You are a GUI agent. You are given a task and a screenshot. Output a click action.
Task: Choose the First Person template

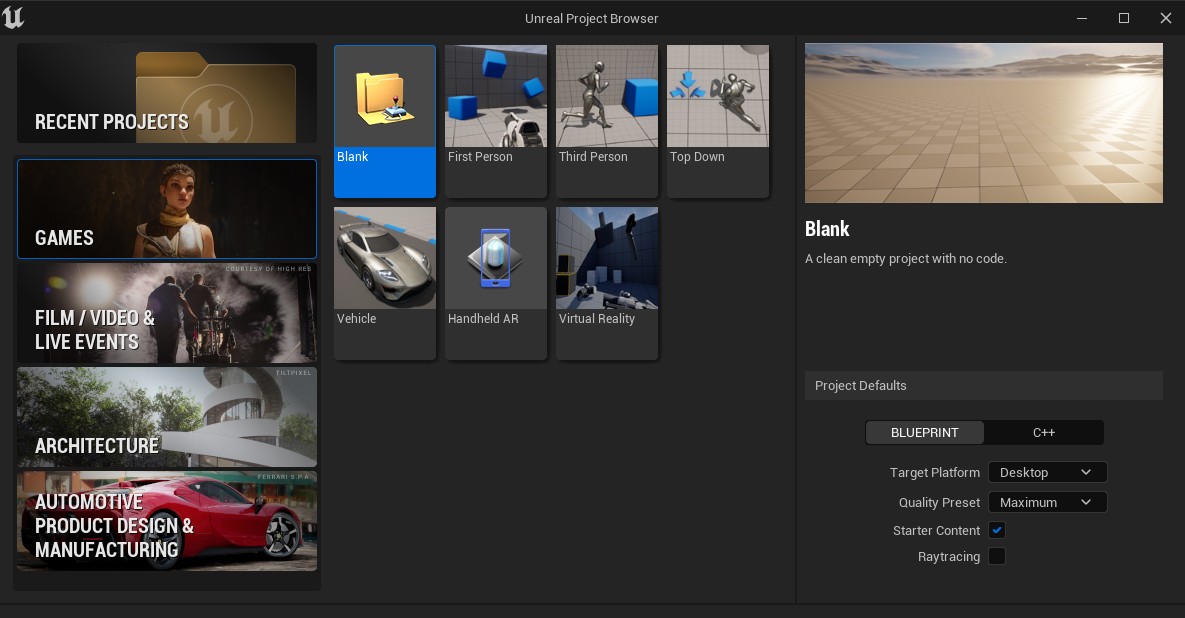[x=496, y=121]
